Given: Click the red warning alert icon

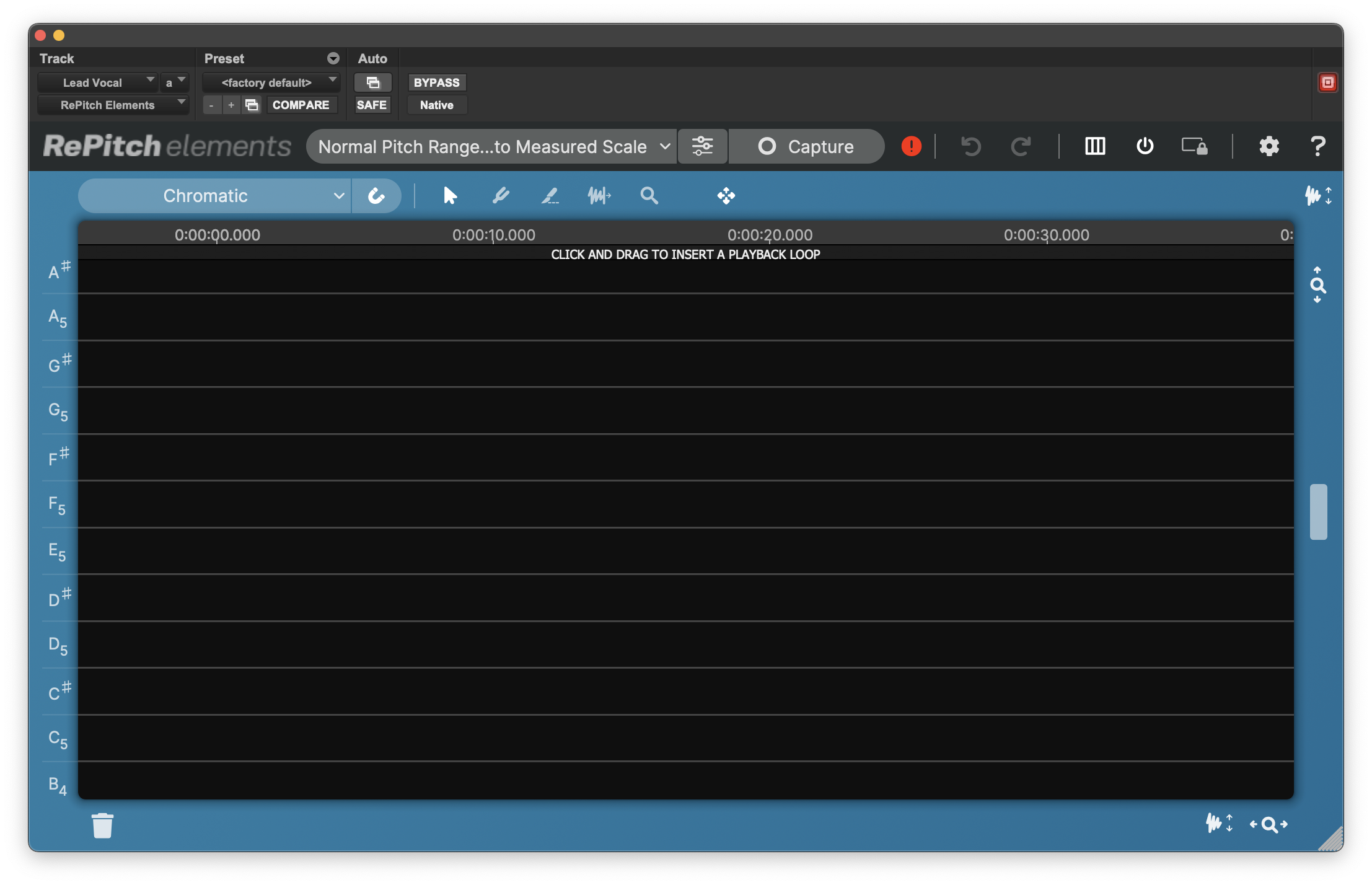Looking at the screenshot, I should coord(911,146).
